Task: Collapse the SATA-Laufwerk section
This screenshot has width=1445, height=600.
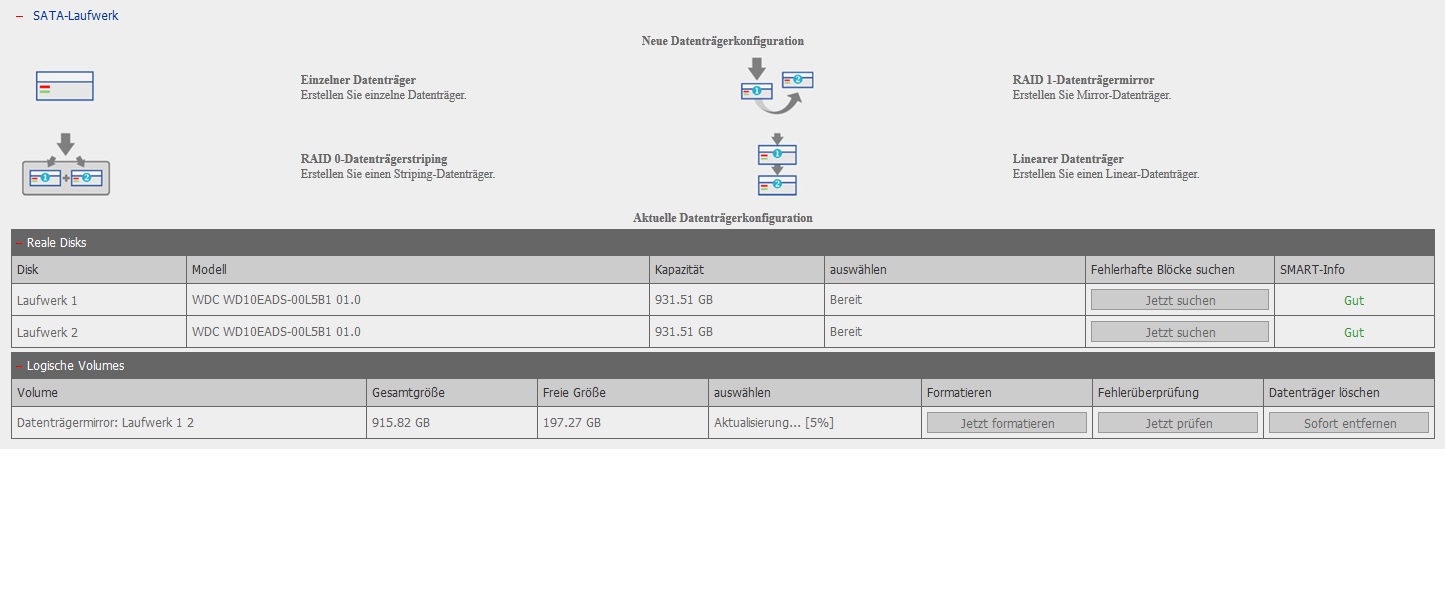Action: [x=19, y=16]
